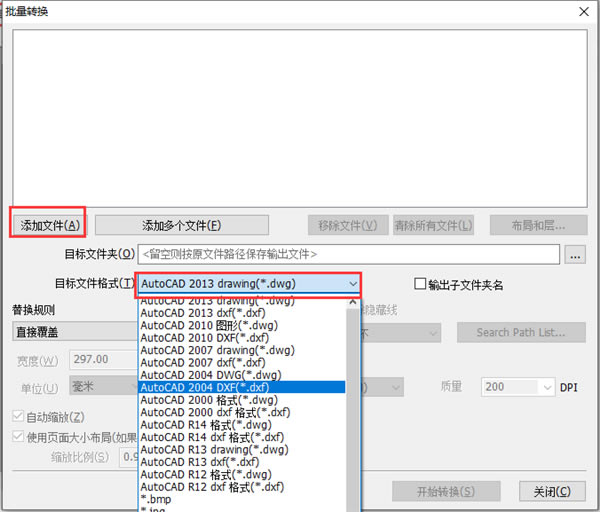Select AutoCAD R13 drawing(*.dwg) option
The image size is (600, 512).
click(x=242, y=449)
